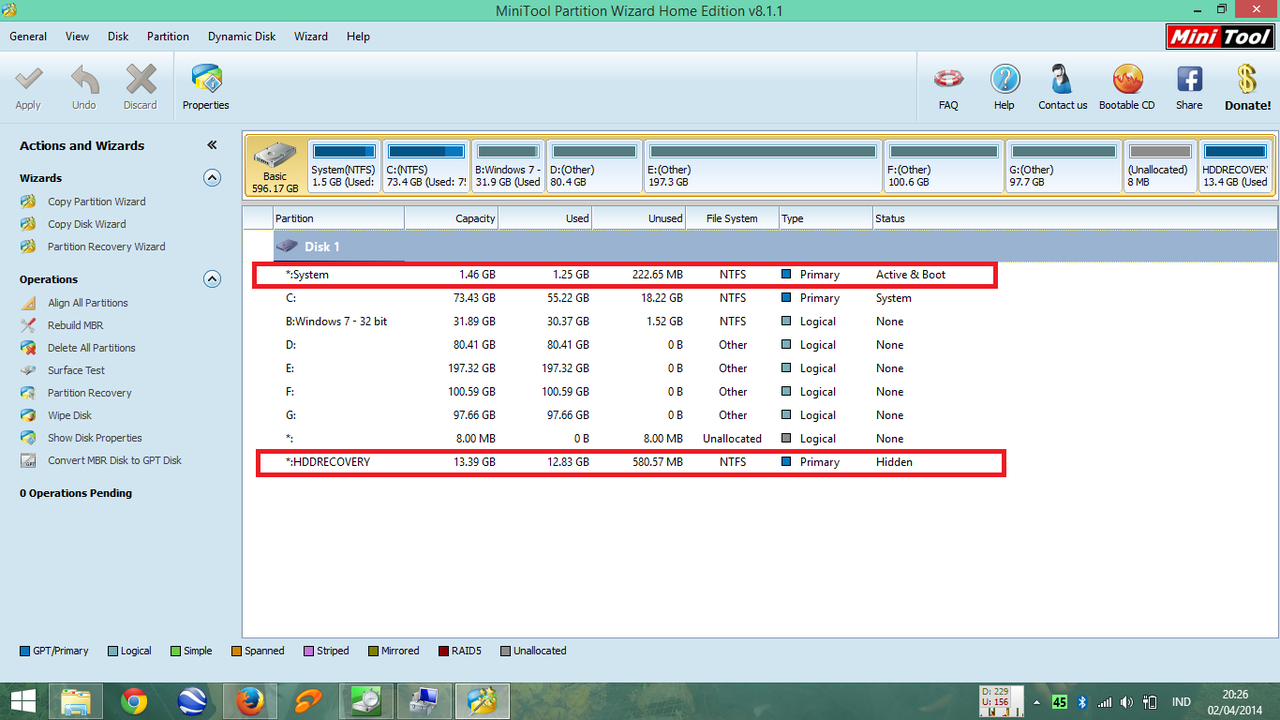Select the Unallocated 8 MB disk map block
Viewport: 1280px width, 720px height.
click(1160, 166)
